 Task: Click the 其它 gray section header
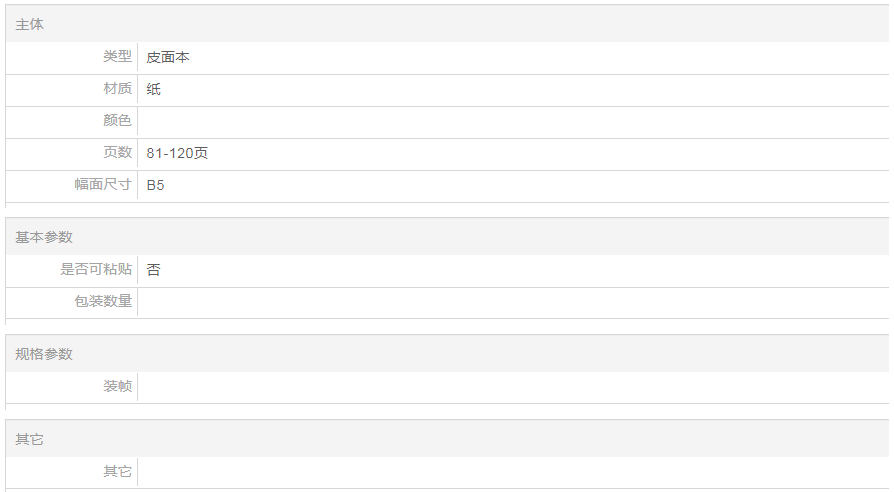pos(30,439)
